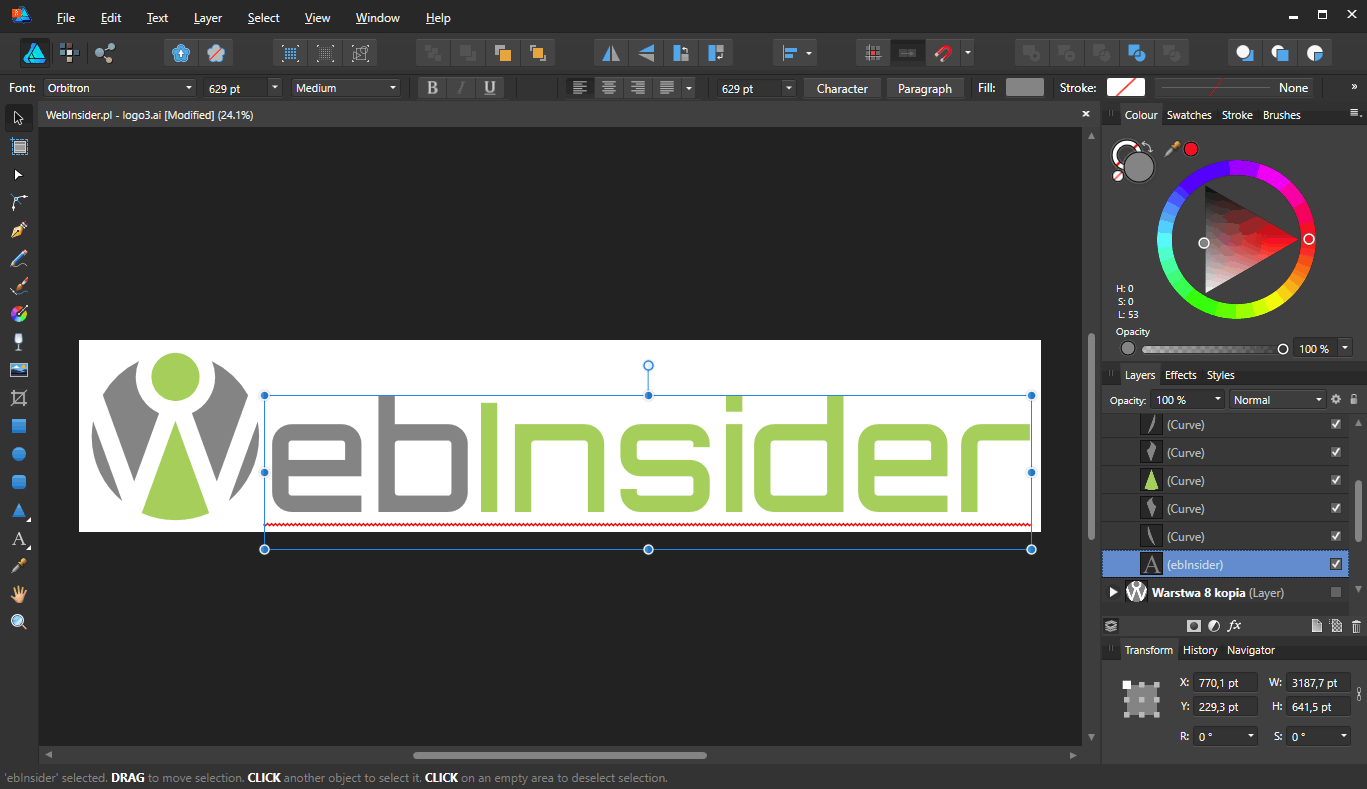Image resolution: width=1367 pixels, height=789 pixels.
Task: Select the Pencil tool
Action: [17, 257]
